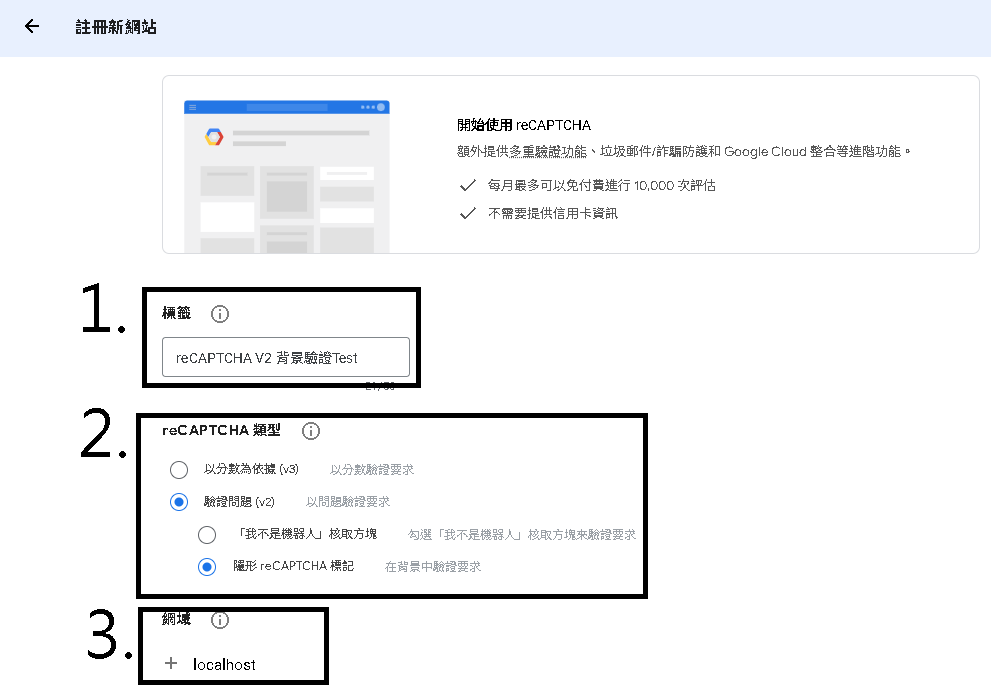Viewport: 991px width, 698px height.
Task: Select 「我不是機器人」核取方塊 radio option
Action: coord(207,534)
